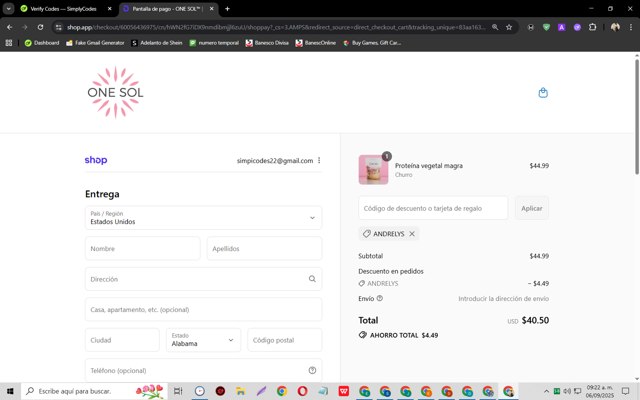
Task: Focus the Código postal field
Action: 284,340
